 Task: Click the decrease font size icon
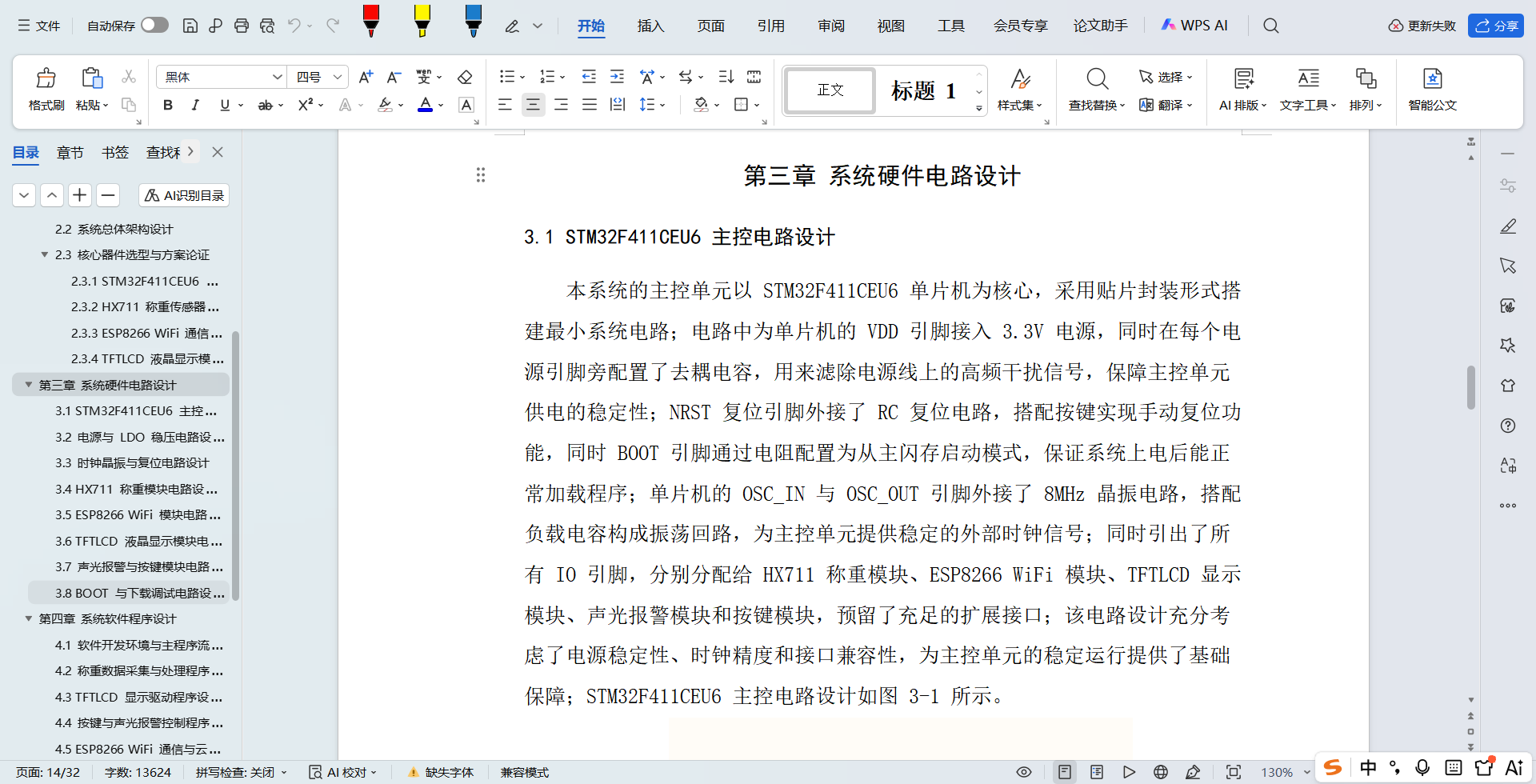(394, 77)
